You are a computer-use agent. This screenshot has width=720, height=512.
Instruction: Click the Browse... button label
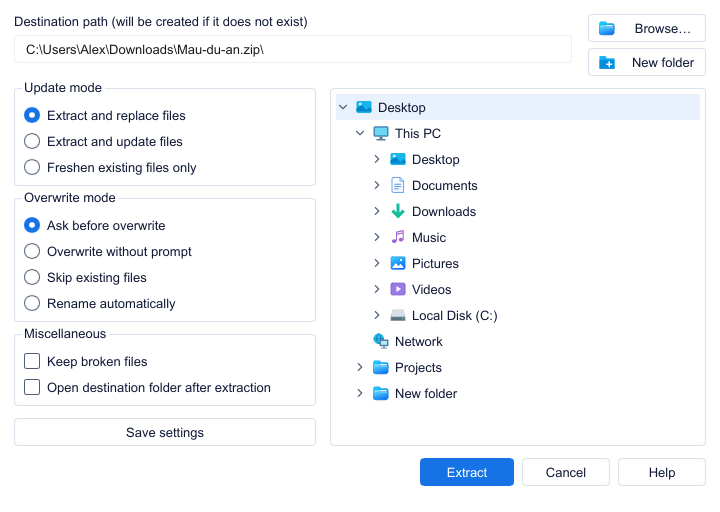tap(663, 28)
